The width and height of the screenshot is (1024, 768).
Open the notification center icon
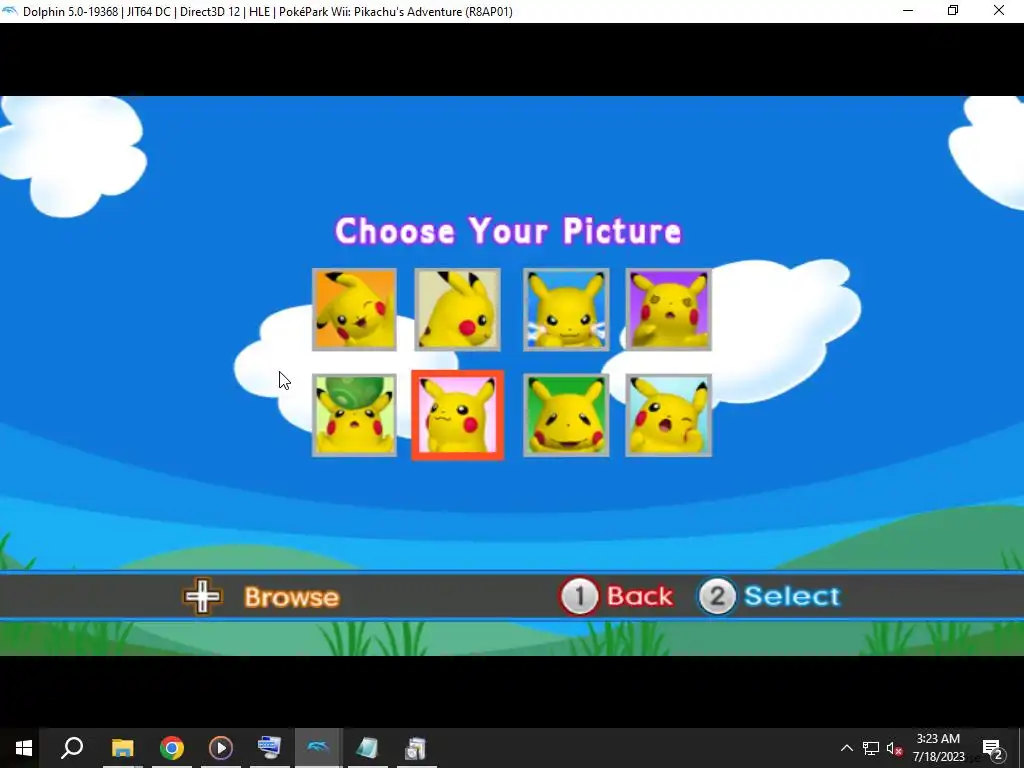point(993,748)
